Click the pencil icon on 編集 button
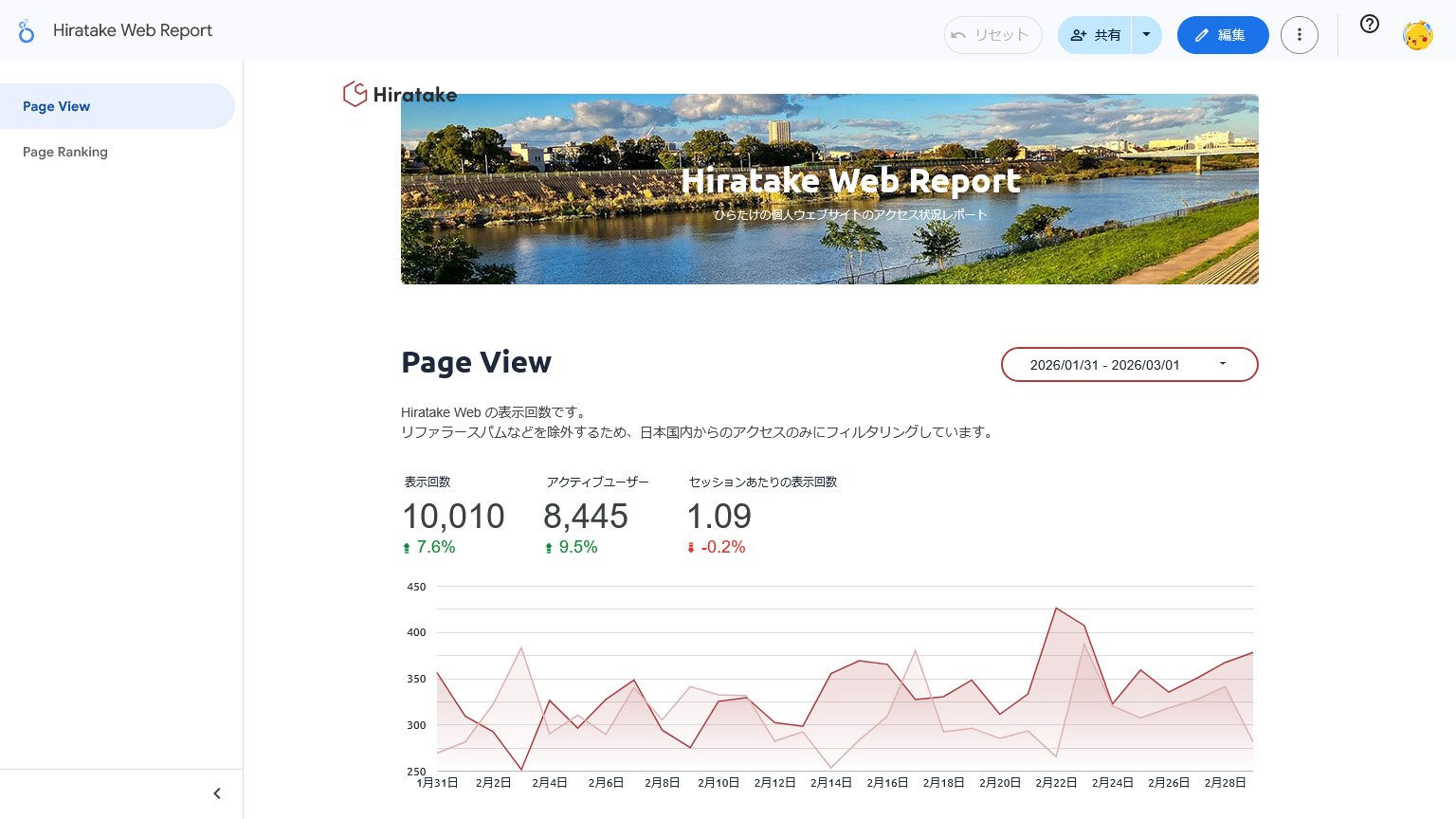The image size is (1456, 819). tap(1204, 34)
